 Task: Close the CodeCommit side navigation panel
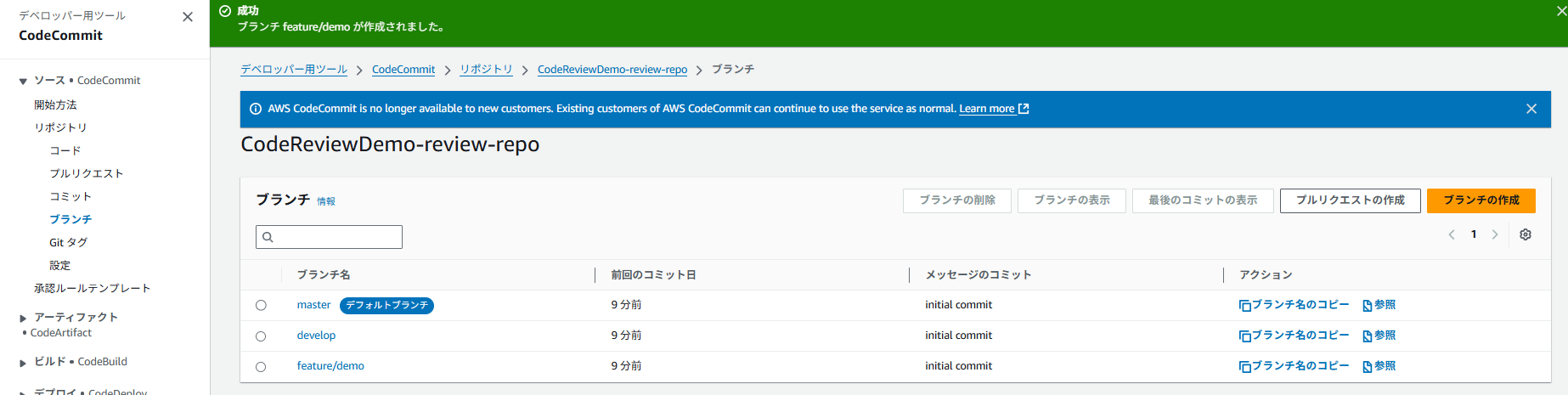pyautogui.click(x=188, y=17)
